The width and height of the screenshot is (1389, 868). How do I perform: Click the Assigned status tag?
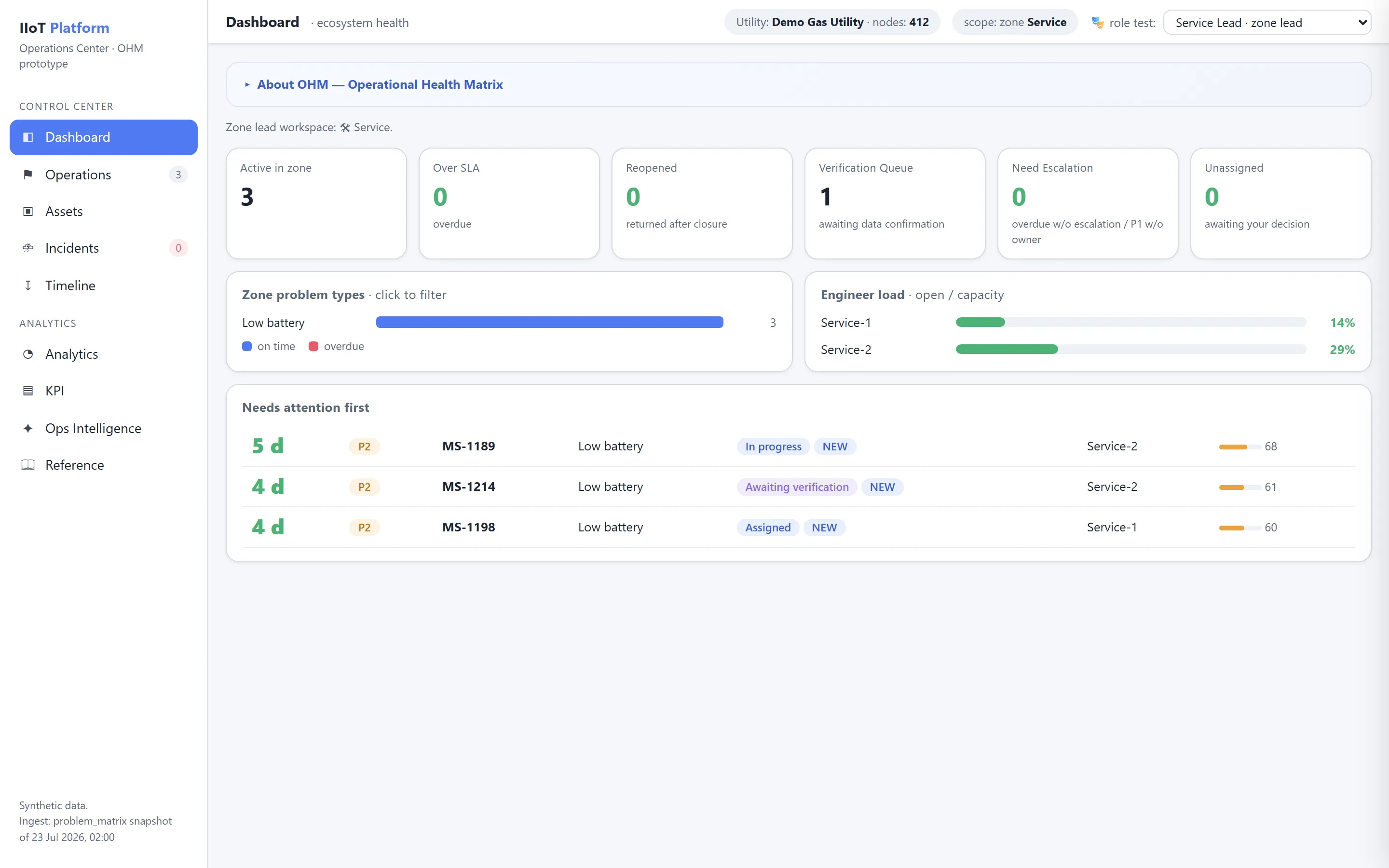pos(768,528)
